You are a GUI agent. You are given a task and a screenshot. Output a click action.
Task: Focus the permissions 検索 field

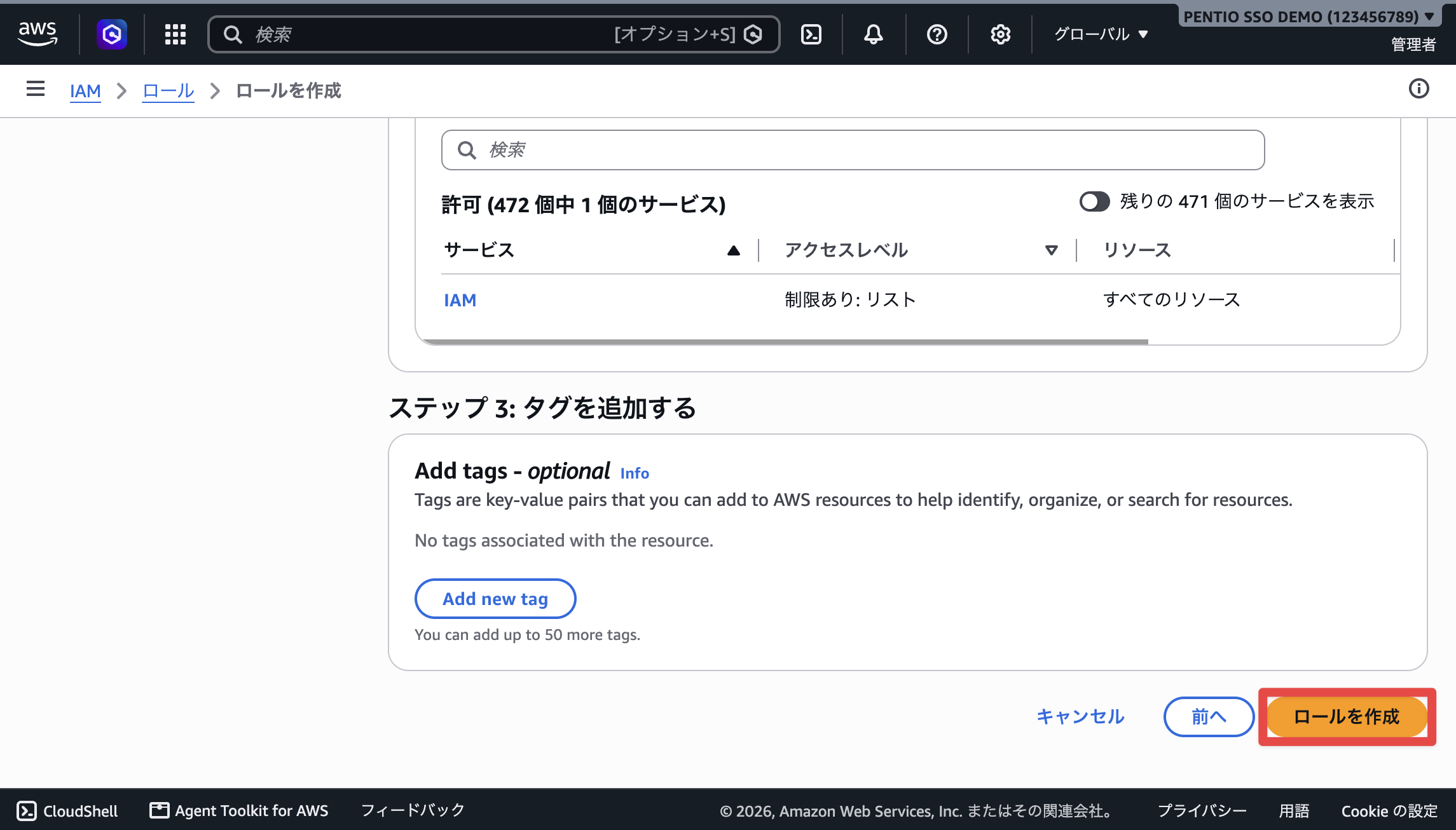(853, 150)
